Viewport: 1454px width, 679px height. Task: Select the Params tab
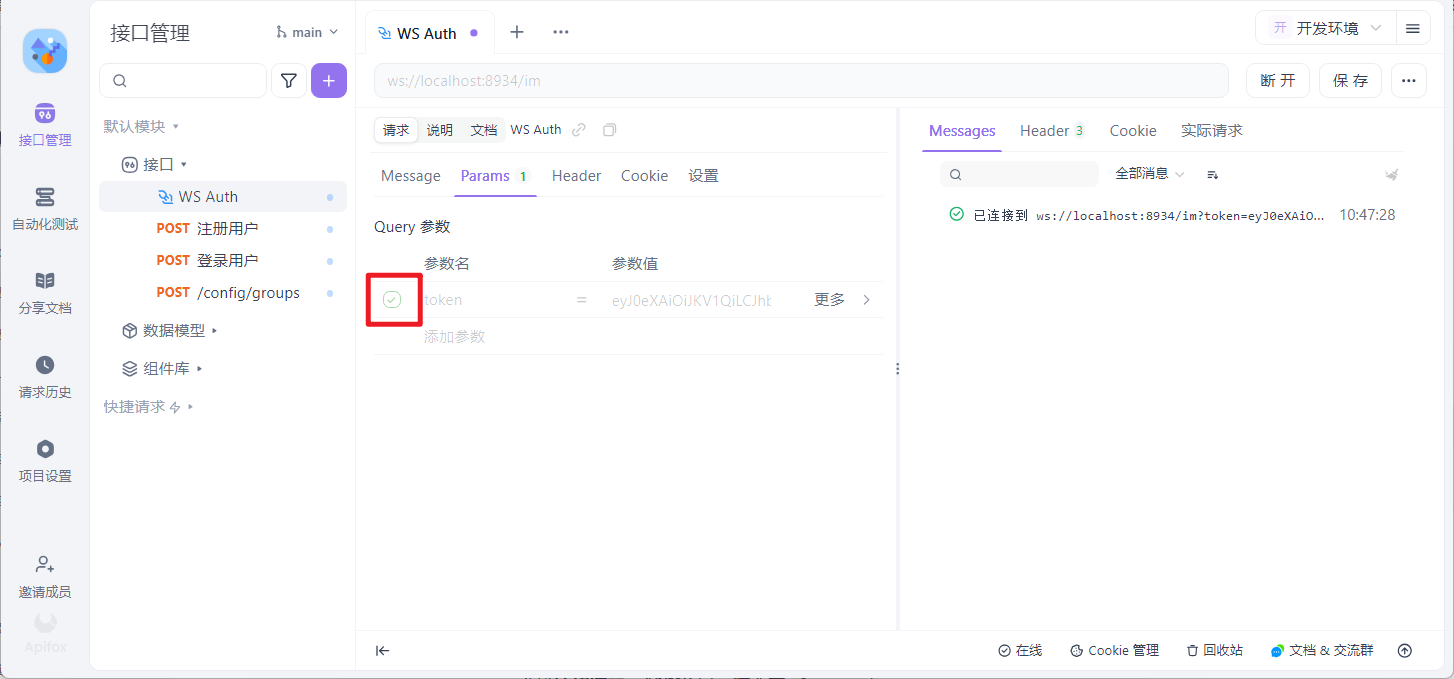[495, 175]
